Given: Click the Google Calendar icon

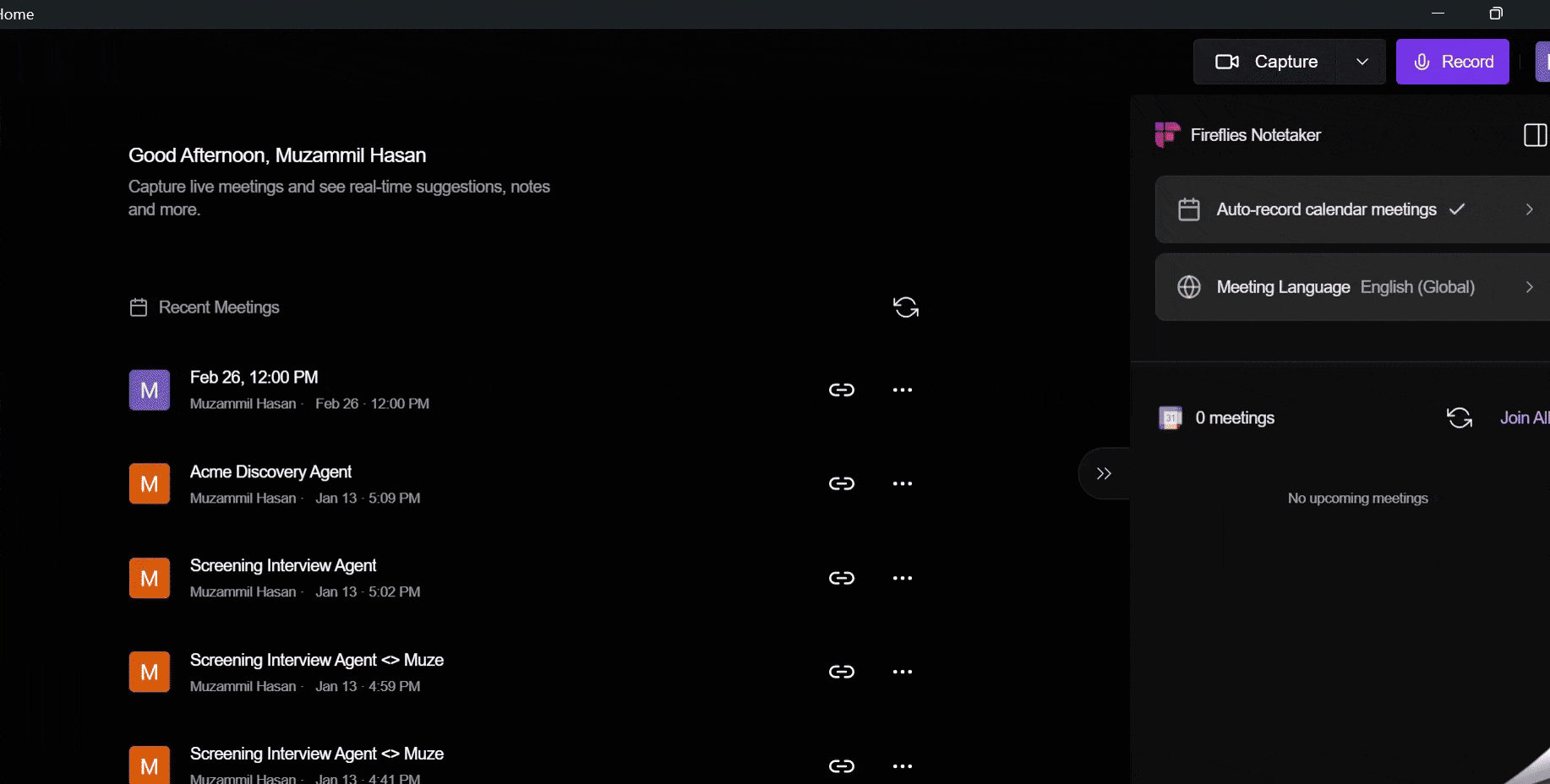Looking at the screenshot, I should pyautogui.click(x=1171, y=417).
